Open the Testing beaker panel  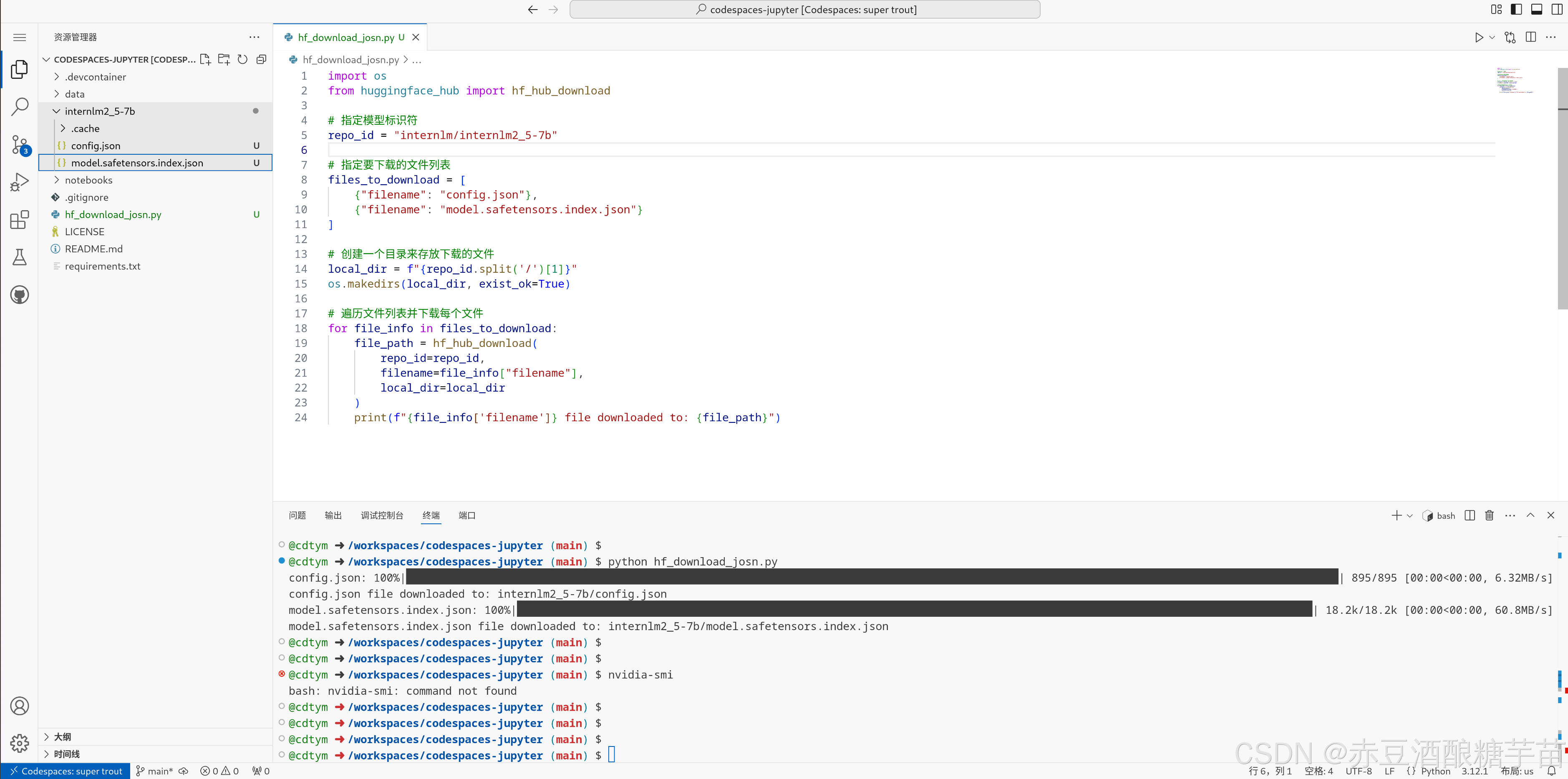(19, 257)
